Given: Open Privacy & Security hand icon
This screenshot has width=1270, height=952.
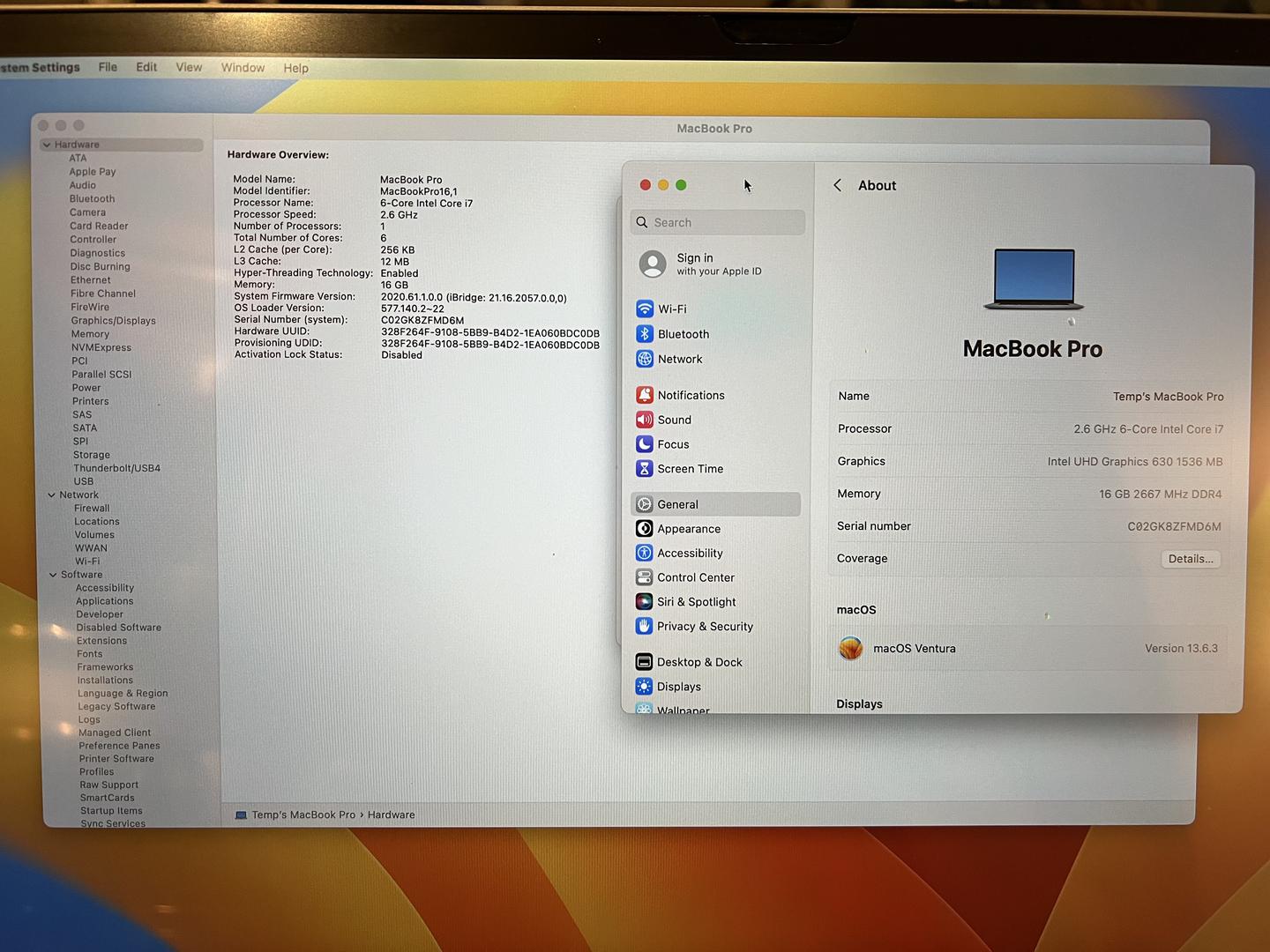Looking at the screenshot, I should pyautogui.click(x=644, y=627).
